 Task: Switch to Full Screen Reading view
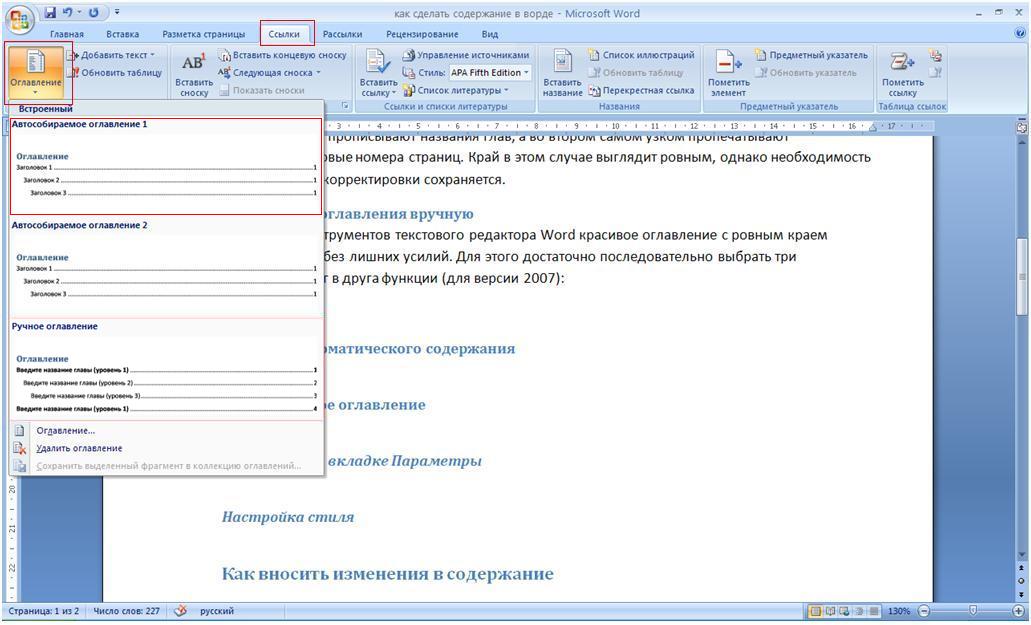click(x=830, y=611)
